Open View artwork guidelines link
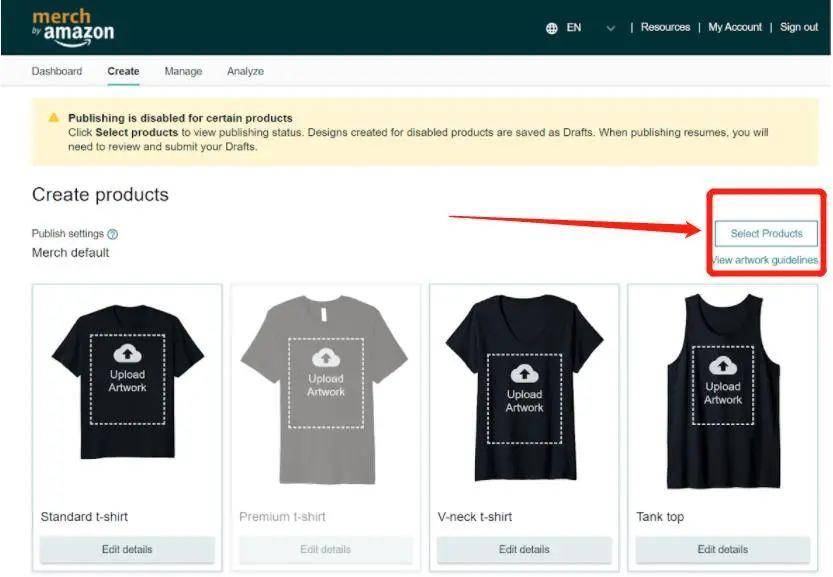This screenshot has width=833, height=577. coord(765,260)
